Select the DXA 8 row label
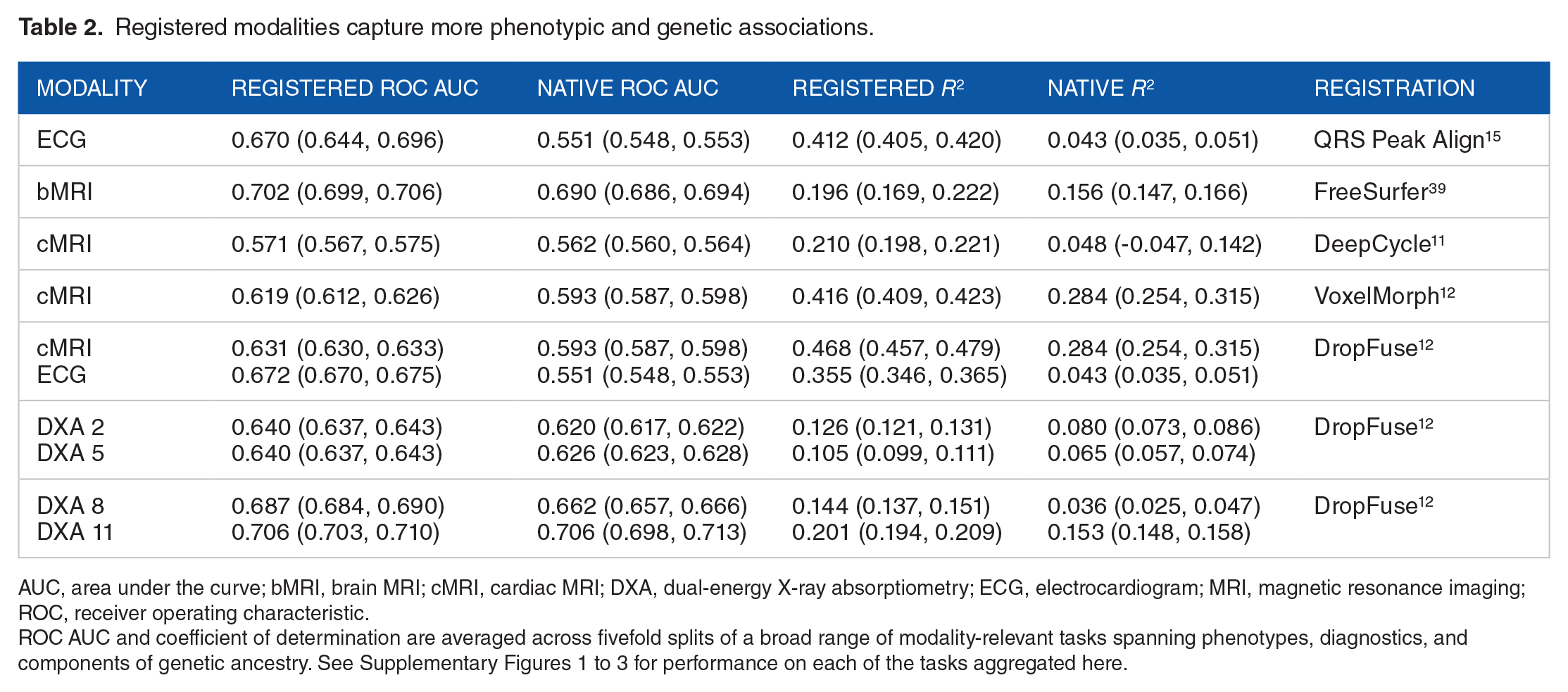The image size is (1568, 692). (x=70, y=505)
